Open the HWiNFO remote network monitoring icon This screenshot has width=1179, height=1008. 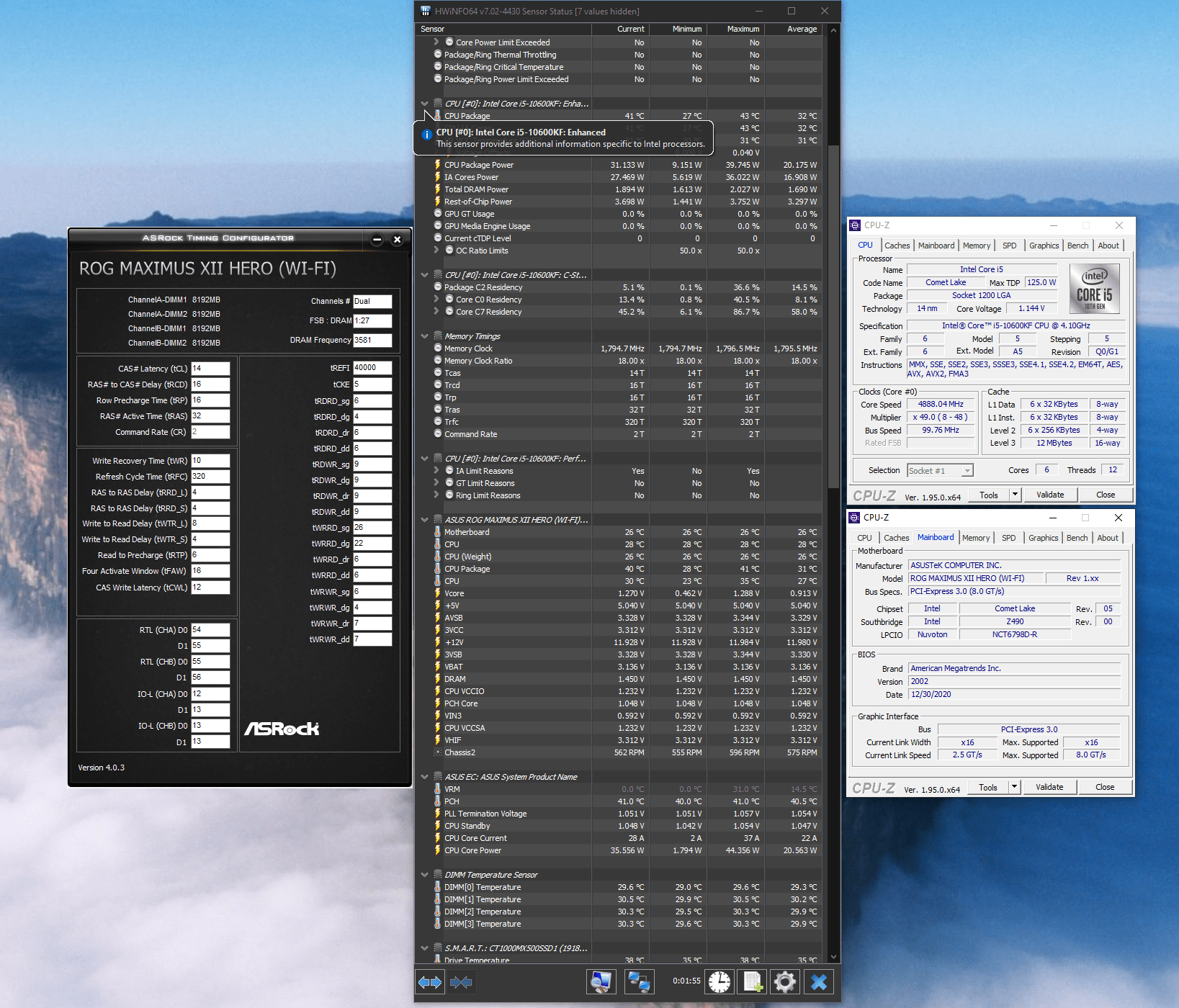point(639,981)
